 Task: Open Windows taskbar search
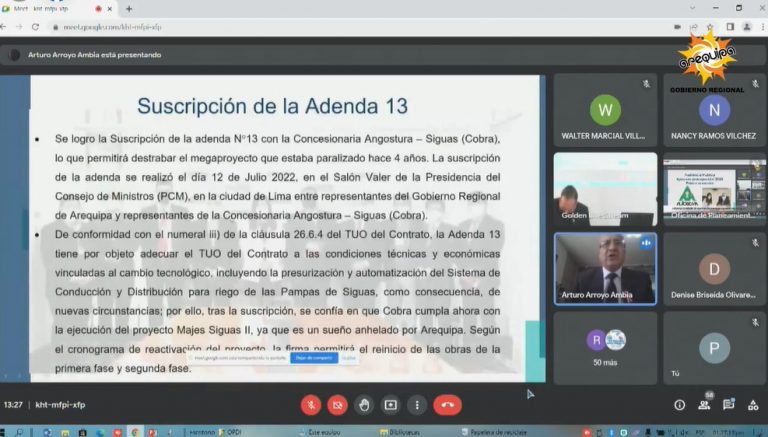[20, 432]
